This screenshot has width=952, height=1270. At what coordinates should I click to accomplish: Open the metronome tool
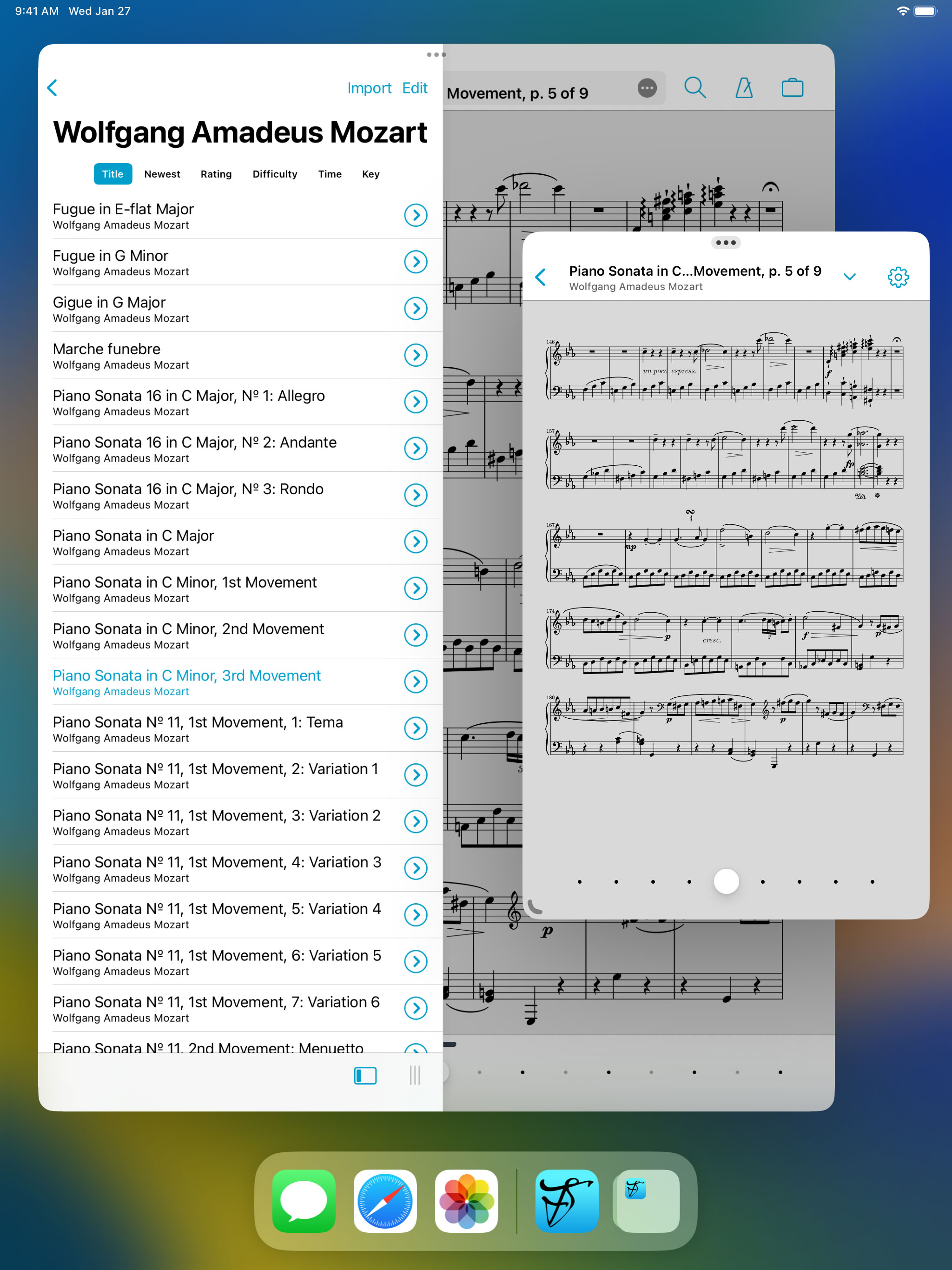[744, 88]
